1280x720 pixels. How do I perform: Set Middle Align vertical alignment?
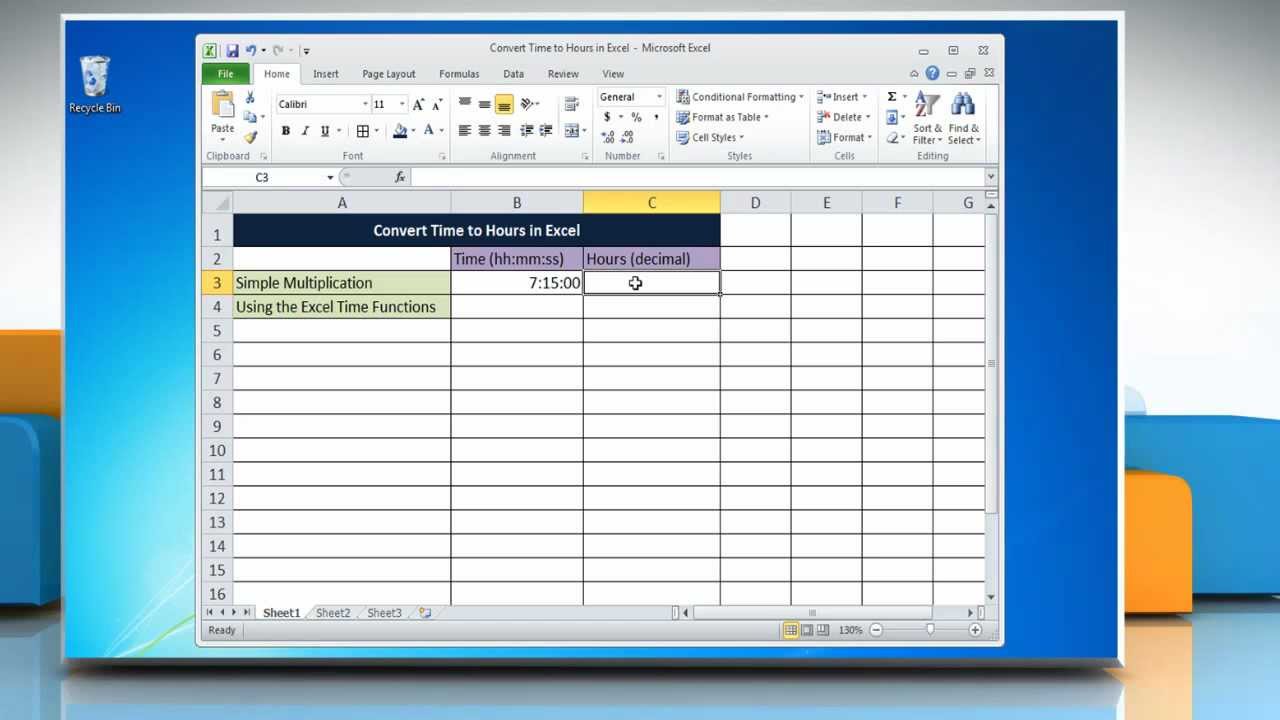(x=484, y=104)
